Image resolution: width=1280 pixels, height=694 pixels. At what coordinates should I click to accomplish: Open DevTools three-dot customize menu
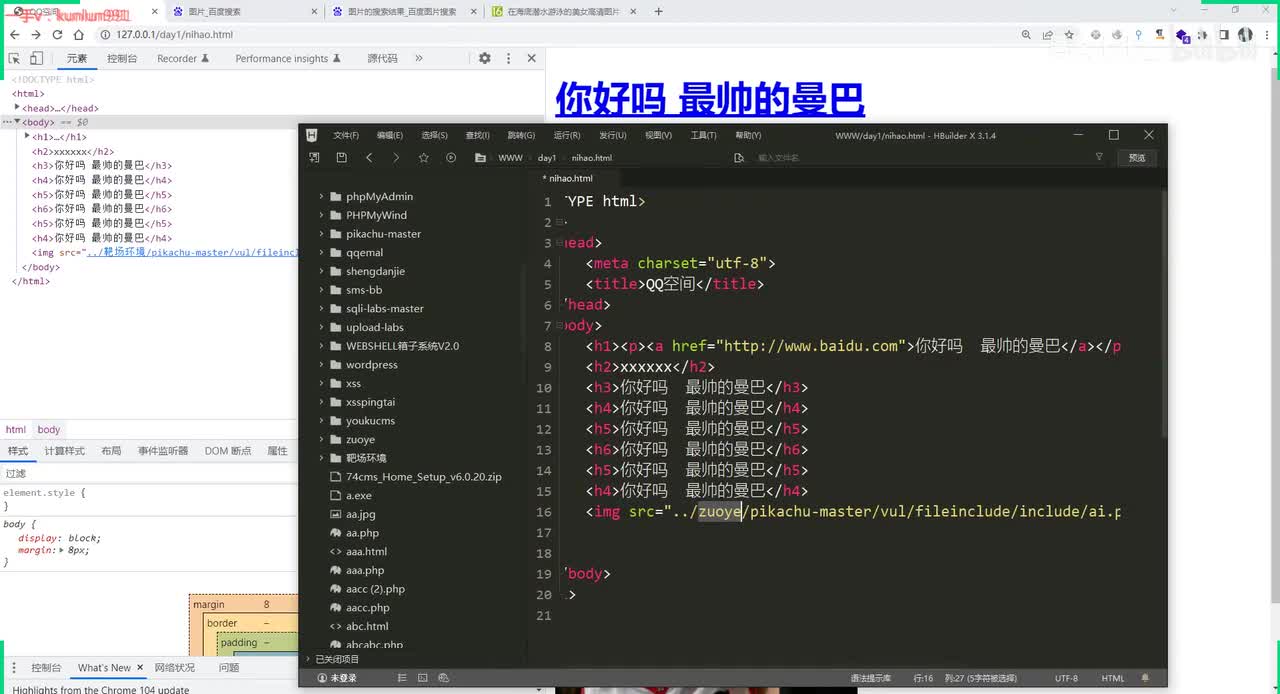[507, 58]
